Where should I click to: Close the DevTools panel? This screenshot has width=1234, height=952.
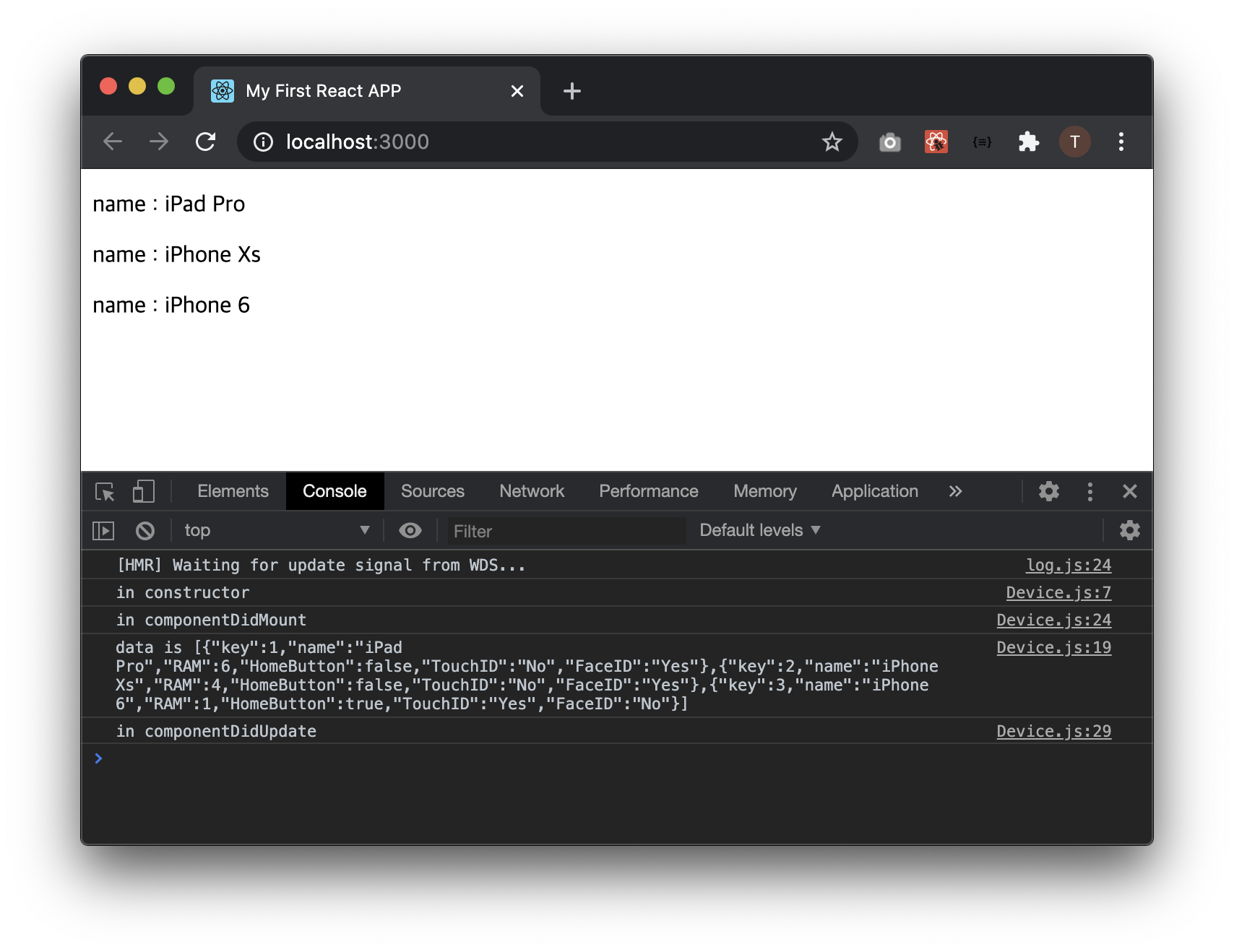pyautogui.click(x=1130, y=492)
